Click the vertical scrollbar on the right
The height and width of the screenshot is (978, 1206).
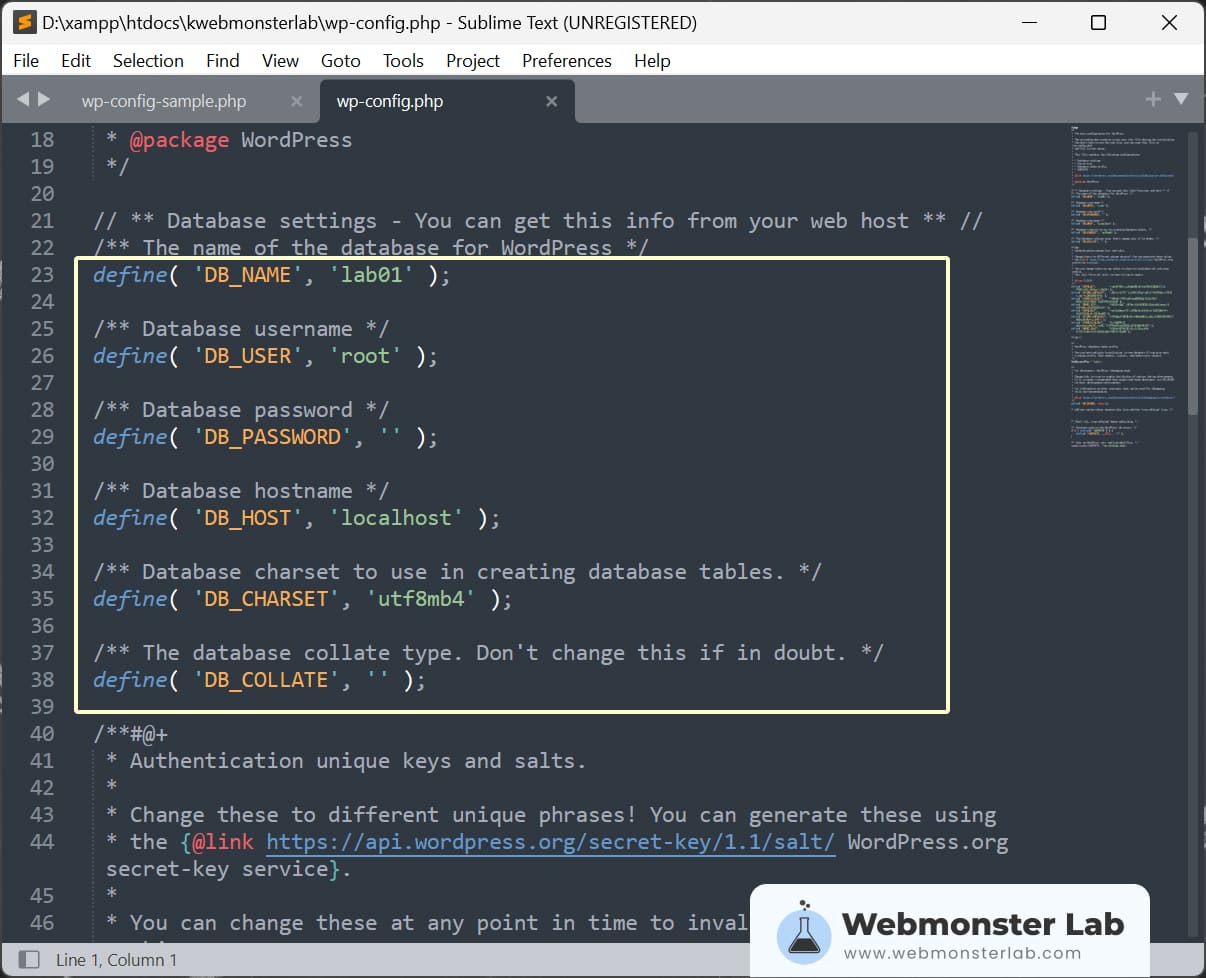tap(1191, 300)
